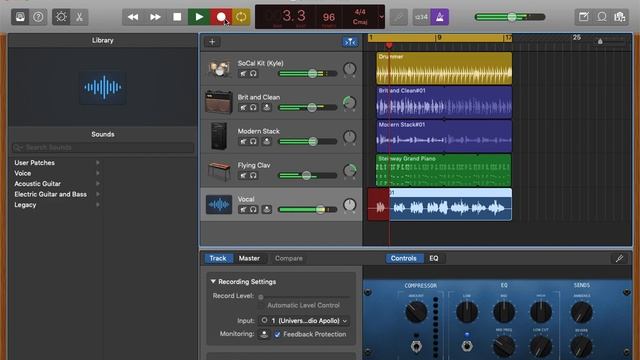Collapse the Recording Settings triangle
The height and width of the screenshot is (360, 640).
pos(213,282)
